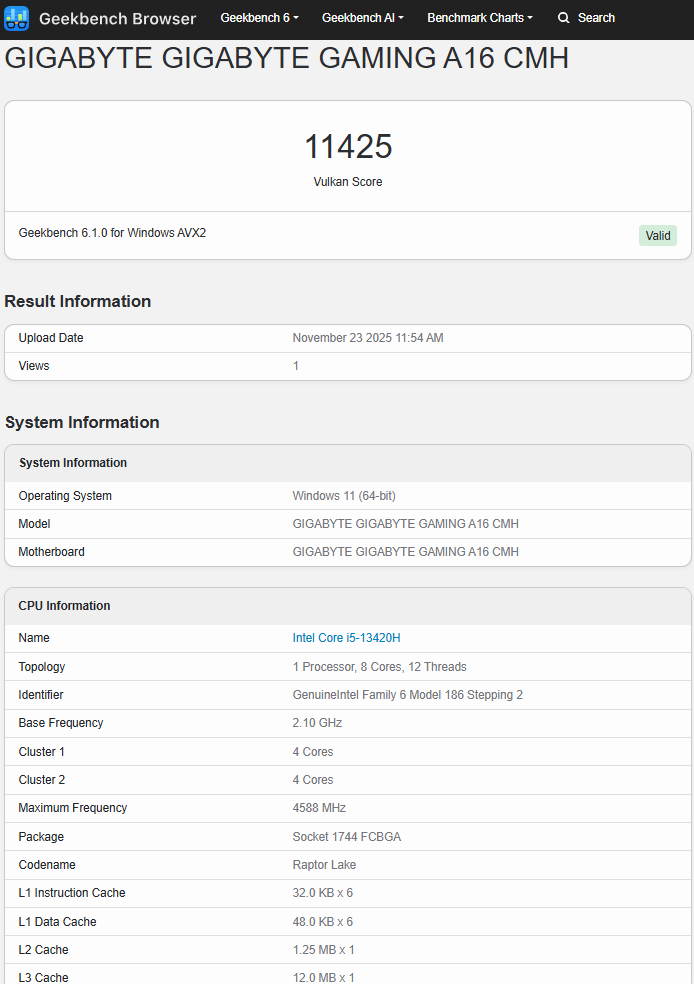Click the large System Information section heading
The image size is (694, 984).
point(82,422)
